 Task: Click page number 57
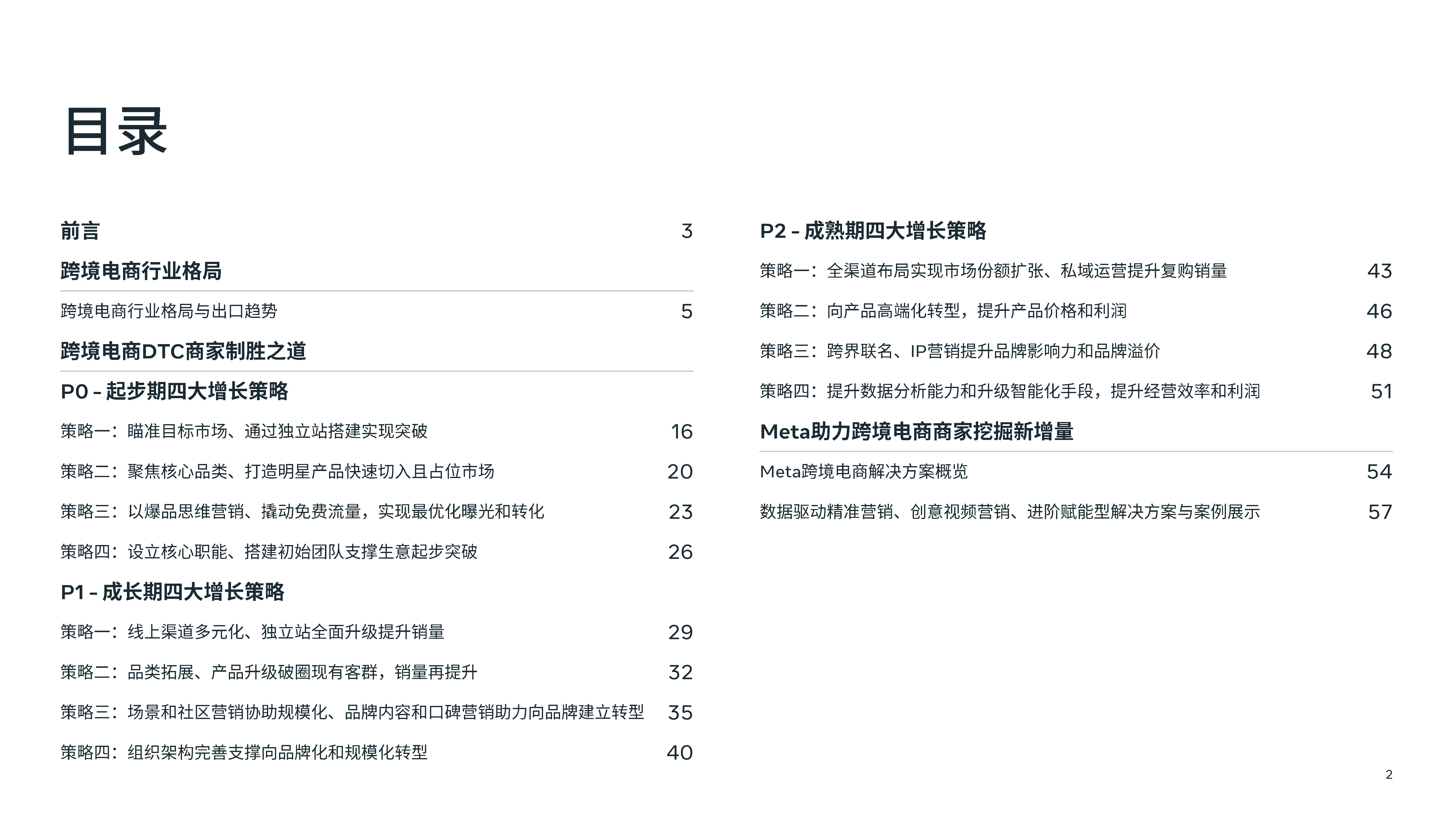point(1380,512)
